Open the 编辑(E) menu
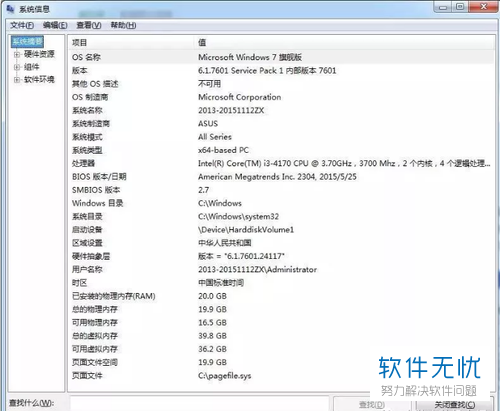Viewport: 500px width, 411px height. click(55, 25)
